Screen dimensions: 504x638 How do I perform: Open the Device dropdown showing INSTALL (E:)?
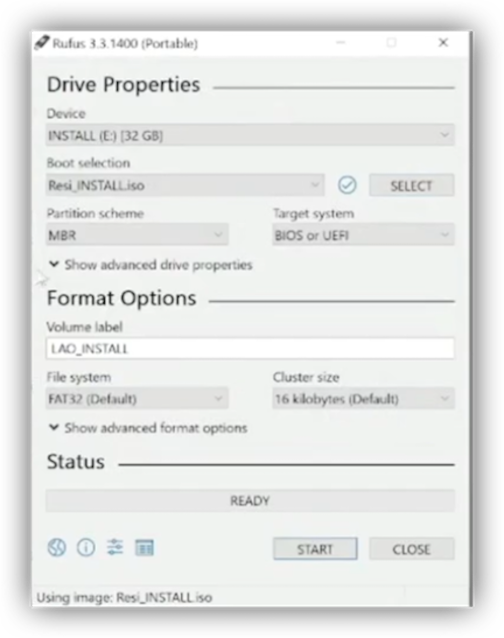(x=250, y=135)
